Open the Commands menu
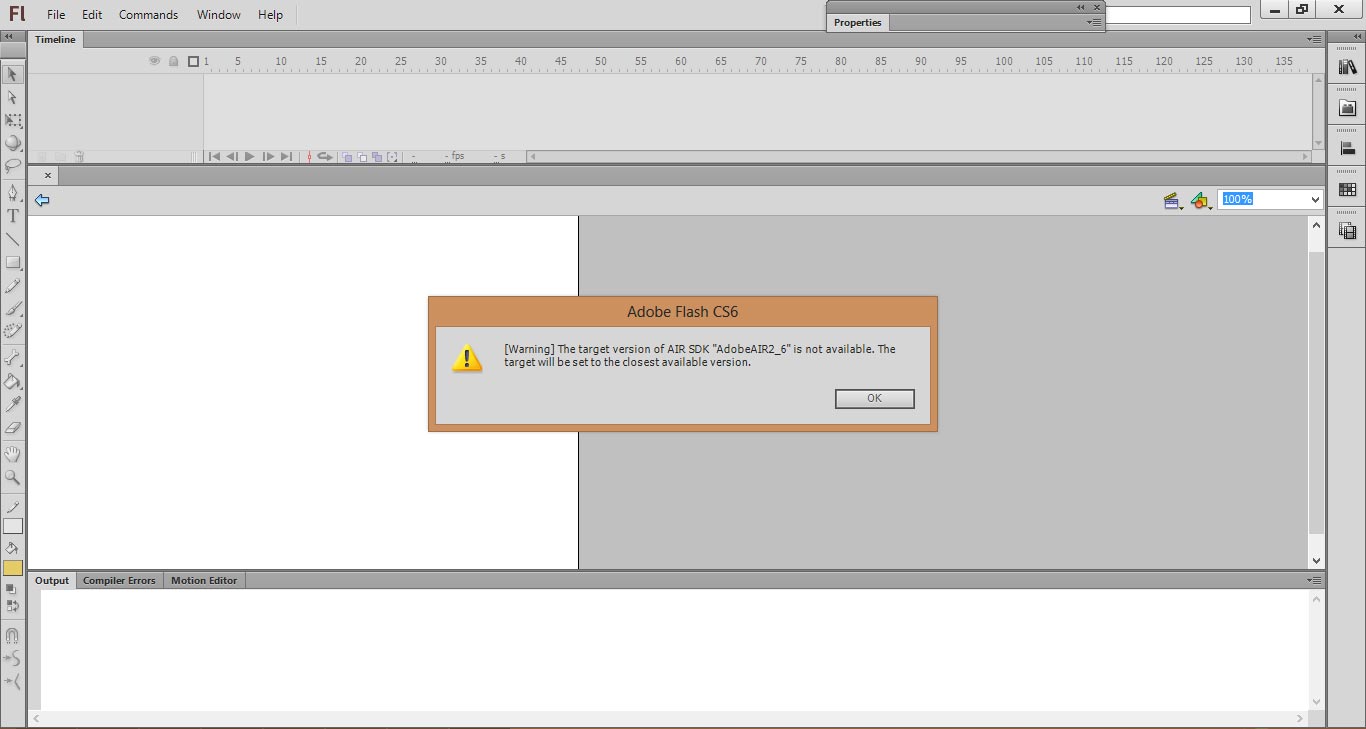Viewport: 1366px width, 729px height. [x=148, y=15]
